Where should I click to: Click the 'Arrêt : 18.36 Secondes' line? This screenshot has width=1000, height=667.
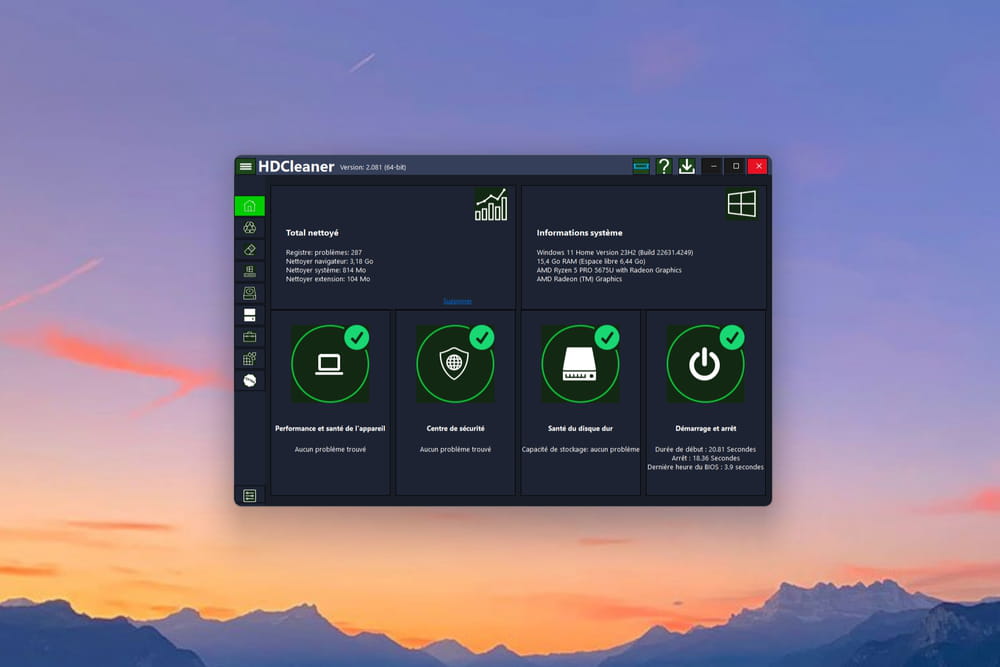(x=705, y=458)
